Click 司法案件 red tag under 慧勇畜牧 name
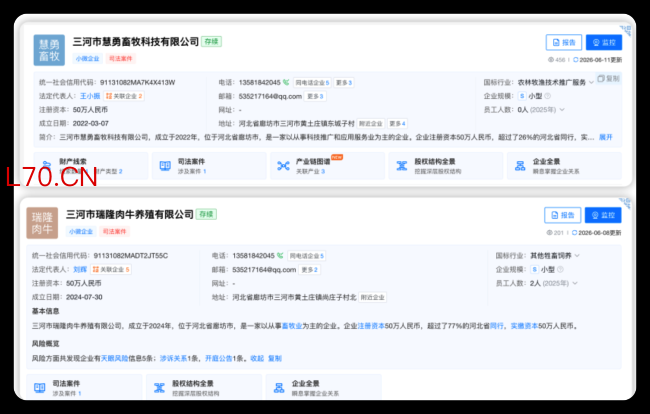Viewport: 650px width, 414px height. click(120, 59)
